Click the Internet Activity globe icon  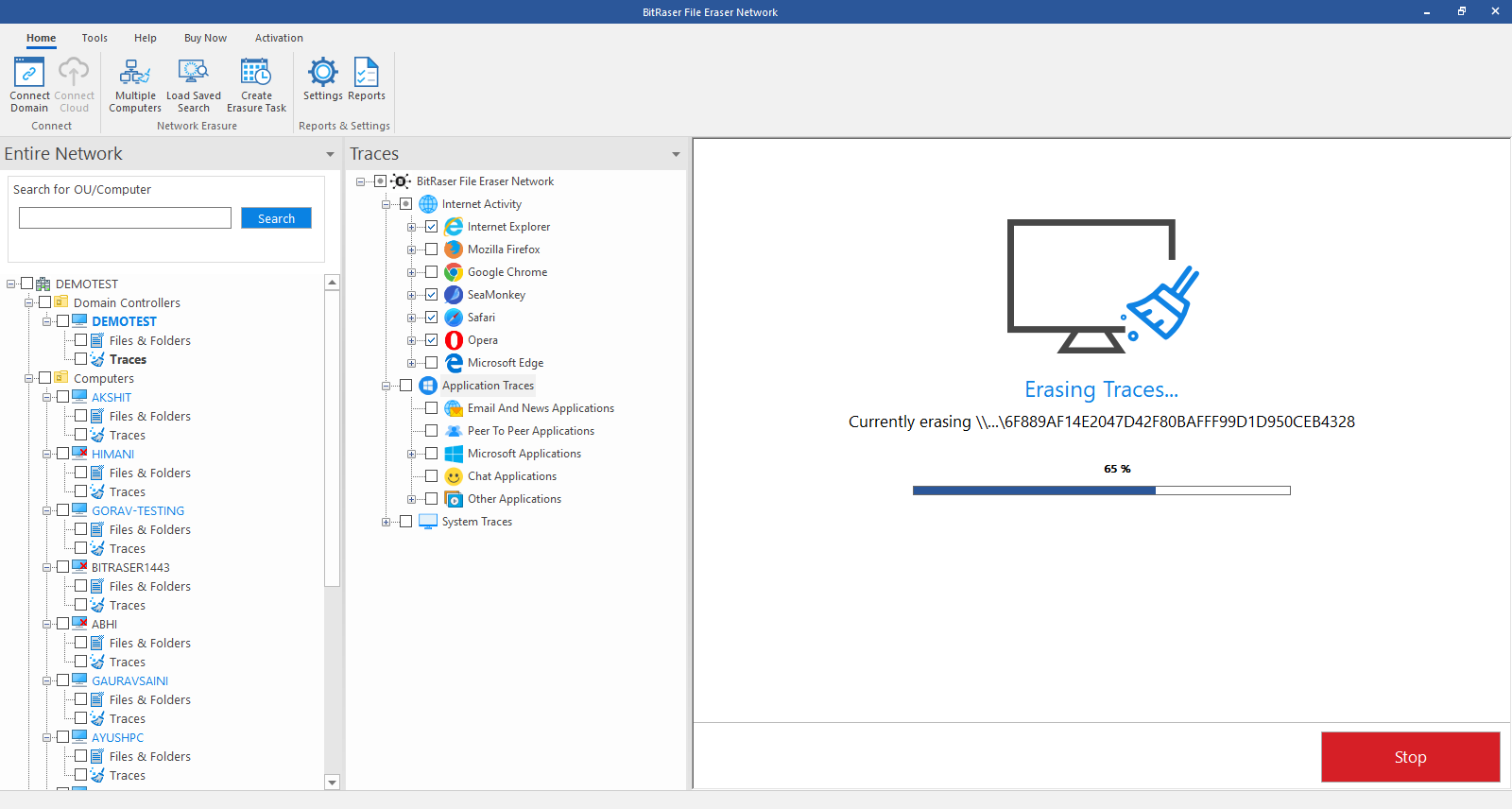[428, 204]
